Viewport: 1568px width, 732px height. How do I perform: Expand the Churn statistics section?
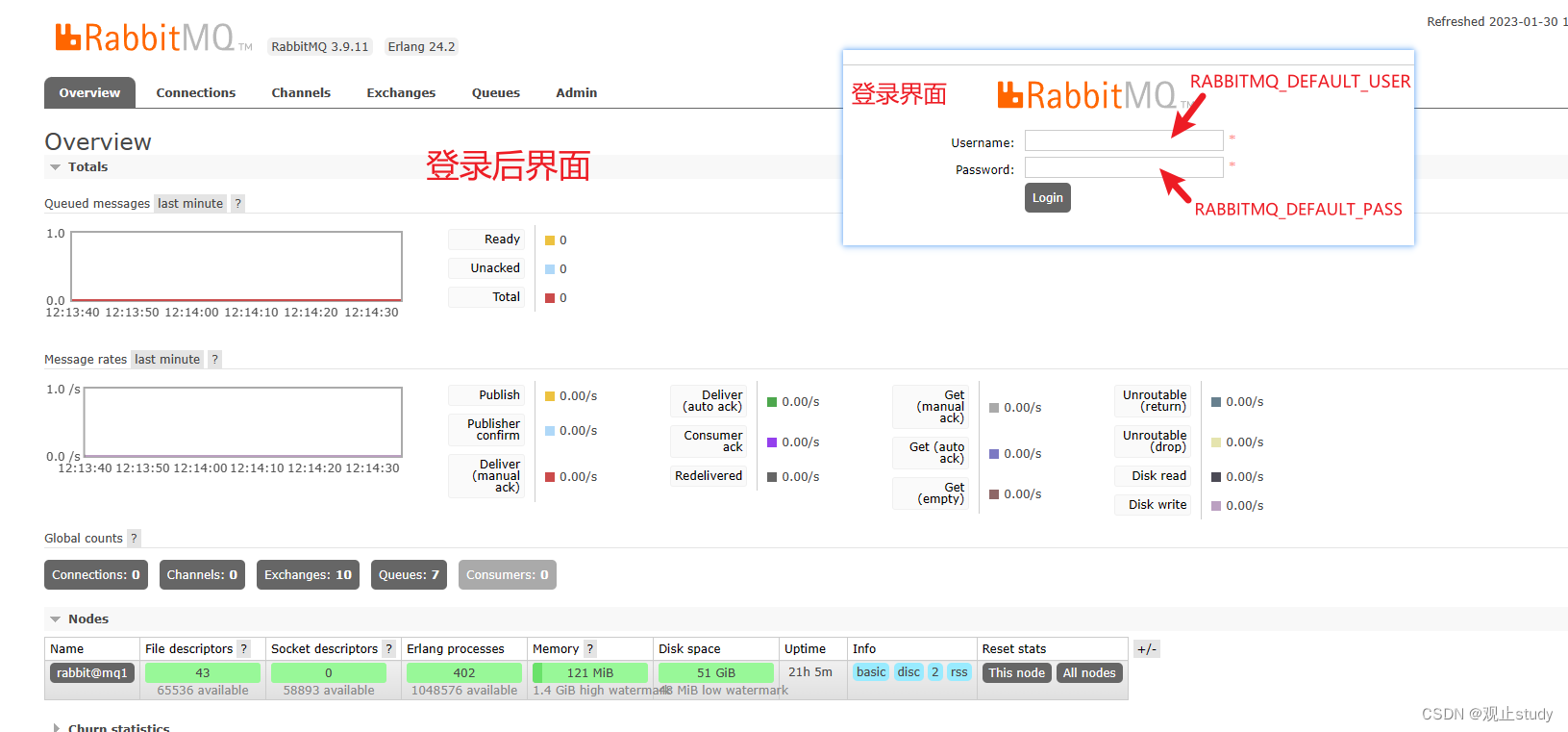tap(110, 727)
